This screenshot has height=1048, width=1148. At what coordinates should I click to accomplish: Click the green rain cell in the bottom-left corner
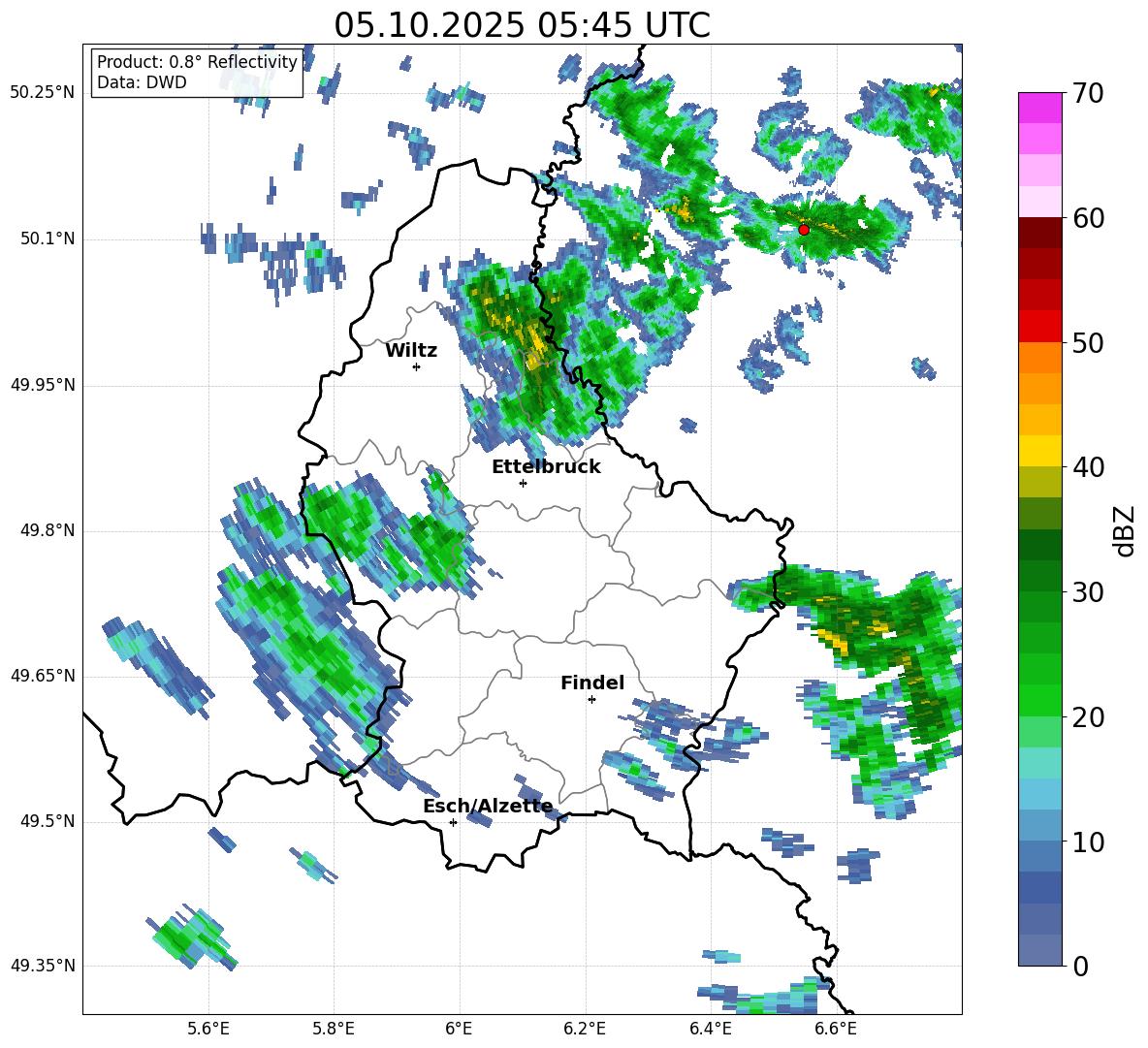tap(192, 937)
